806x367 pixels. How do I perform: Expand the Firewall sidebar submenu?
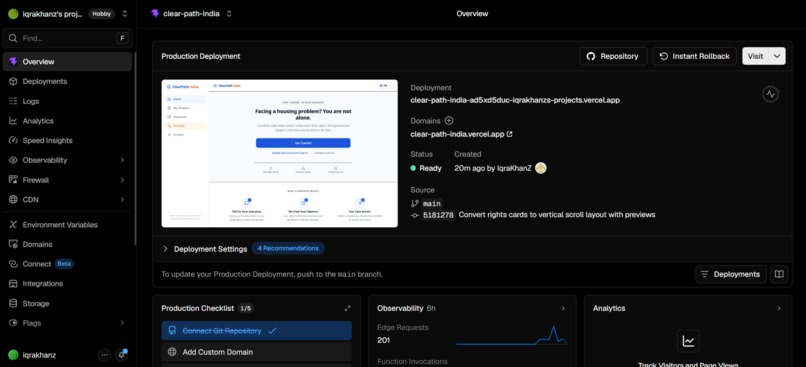point(122,180)
